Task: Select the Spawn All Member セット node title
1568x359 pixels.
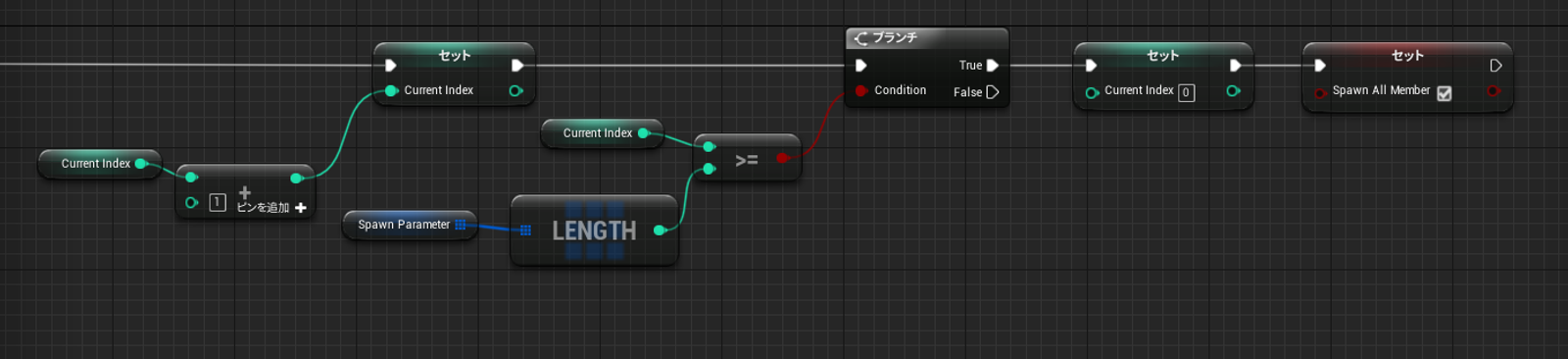Action: 1408,55
